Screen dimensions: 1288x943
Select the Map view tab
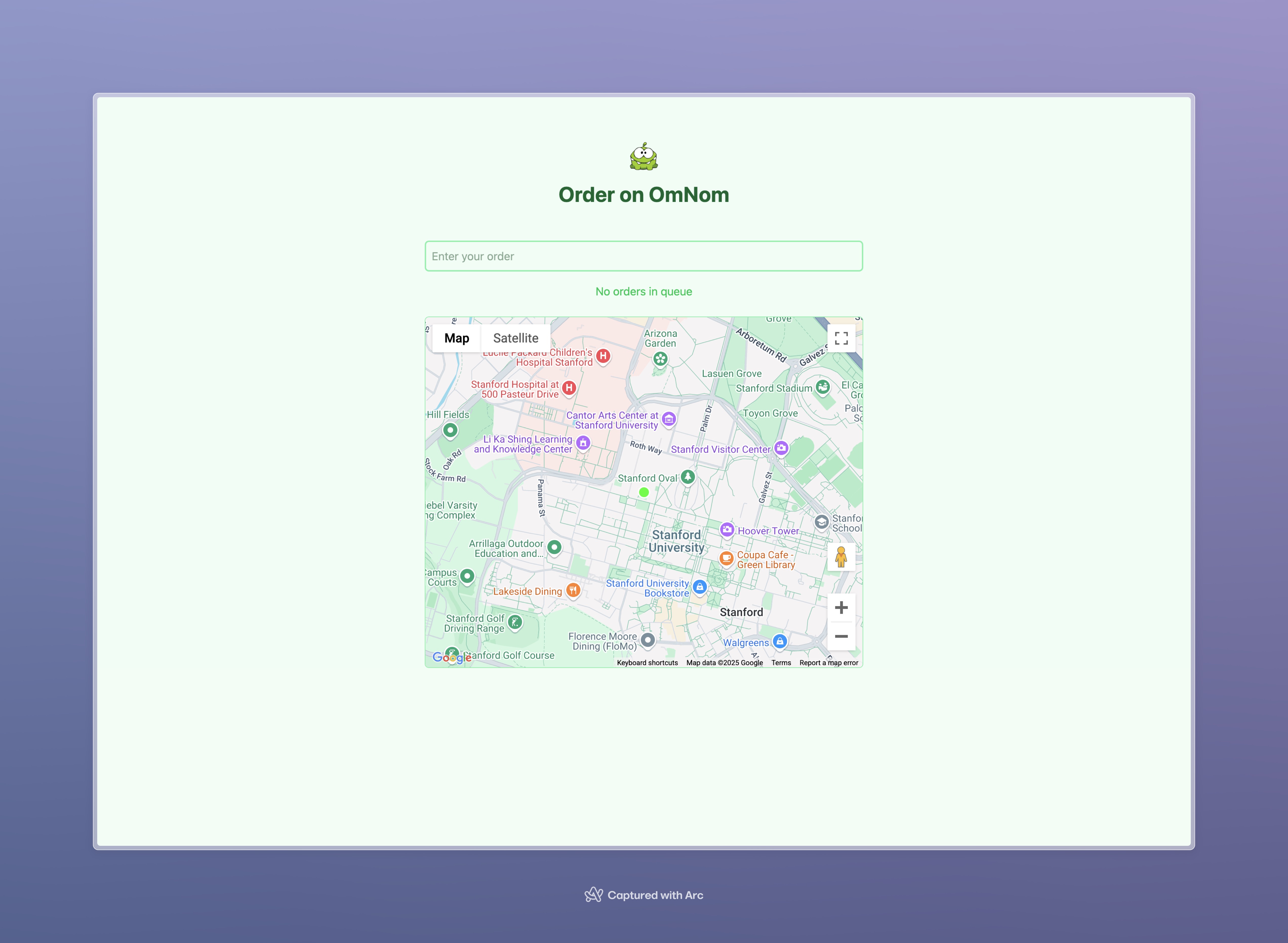(x=456, y=338)
